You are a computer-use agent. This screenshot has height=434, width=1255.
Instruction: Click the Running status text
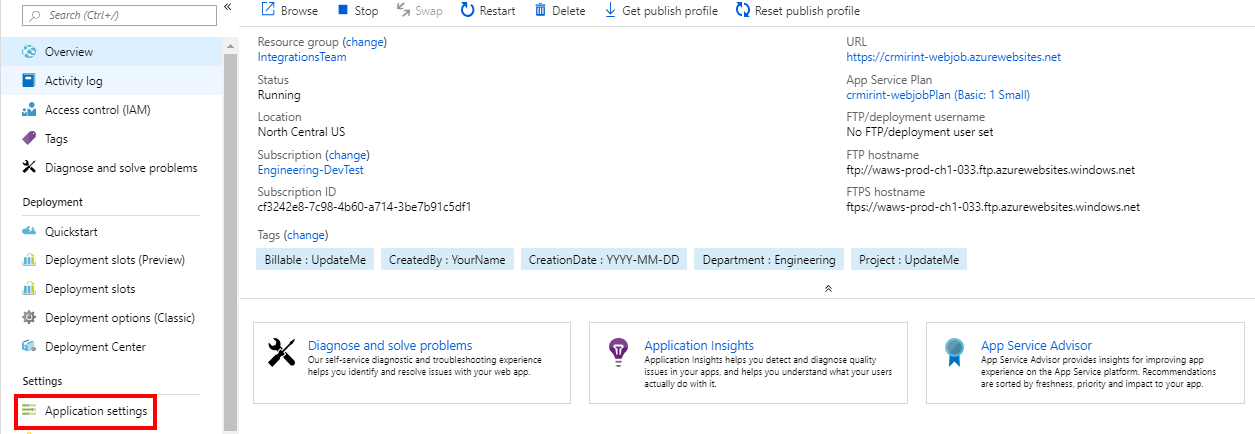(279, 95)
